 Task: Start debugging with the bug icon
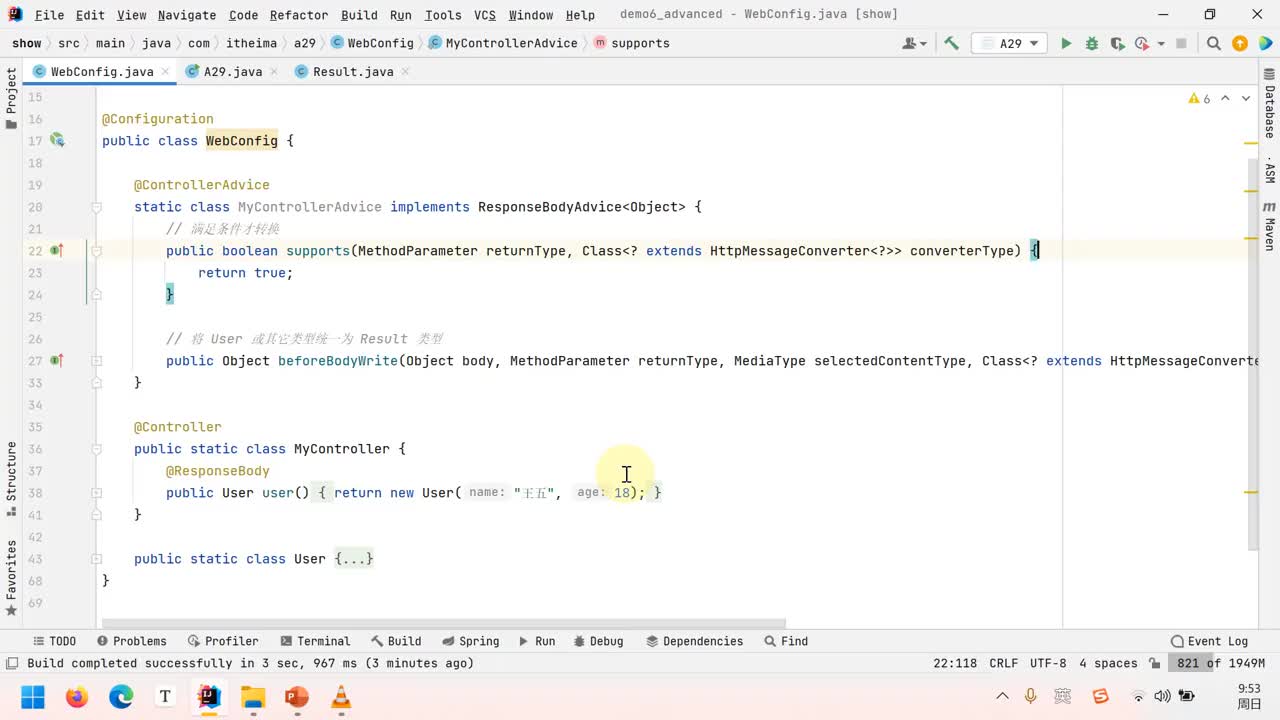(1091, 43)
